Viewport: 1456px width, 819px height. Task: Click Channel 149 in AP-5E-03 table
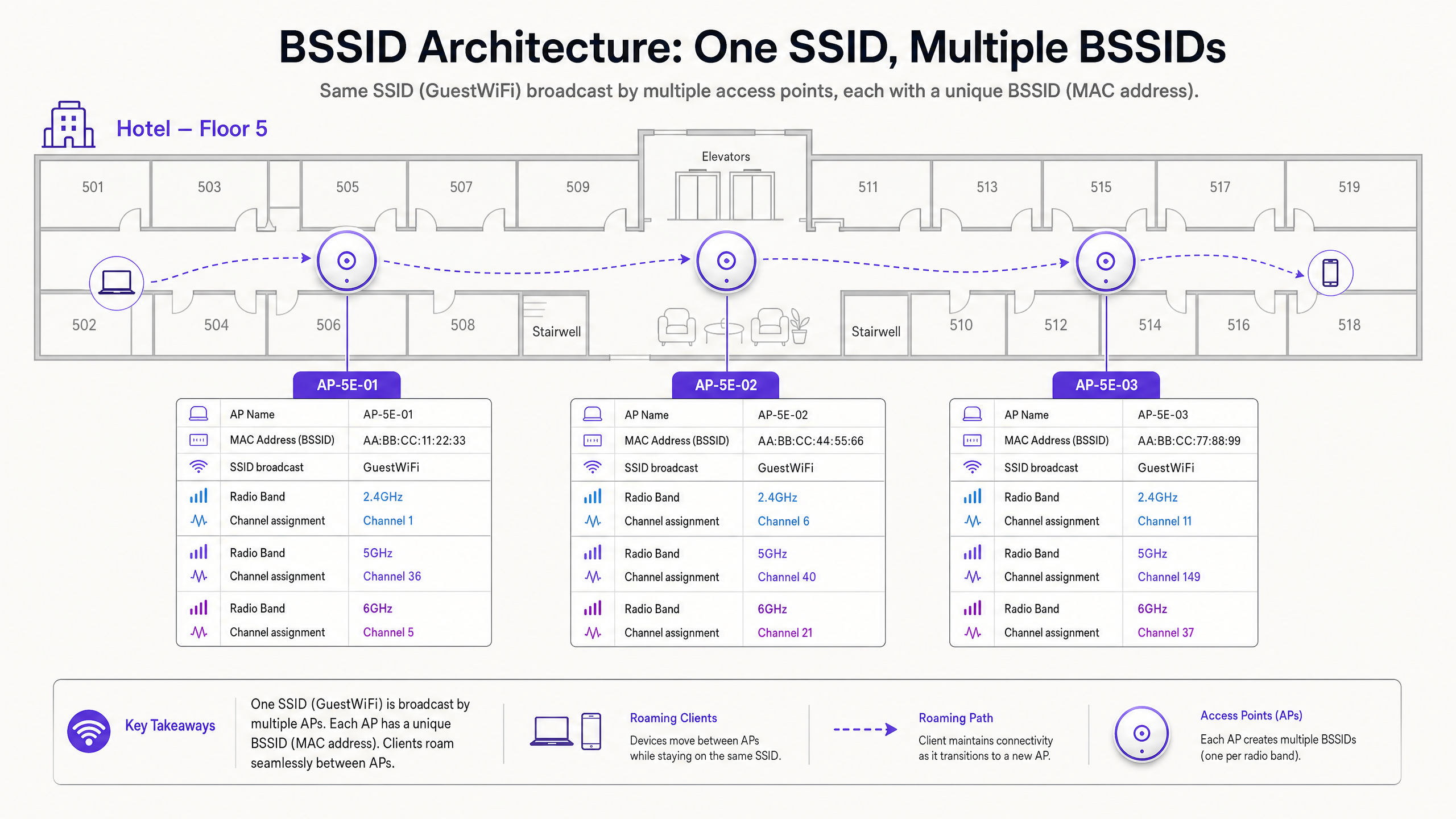[x=1169, y=577]
